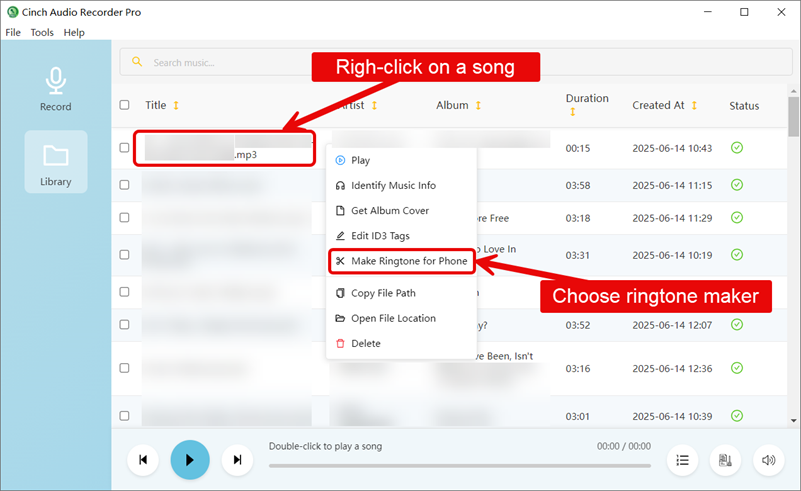
Task: Click status check for 12:36 recording
Action: point(737,368)
